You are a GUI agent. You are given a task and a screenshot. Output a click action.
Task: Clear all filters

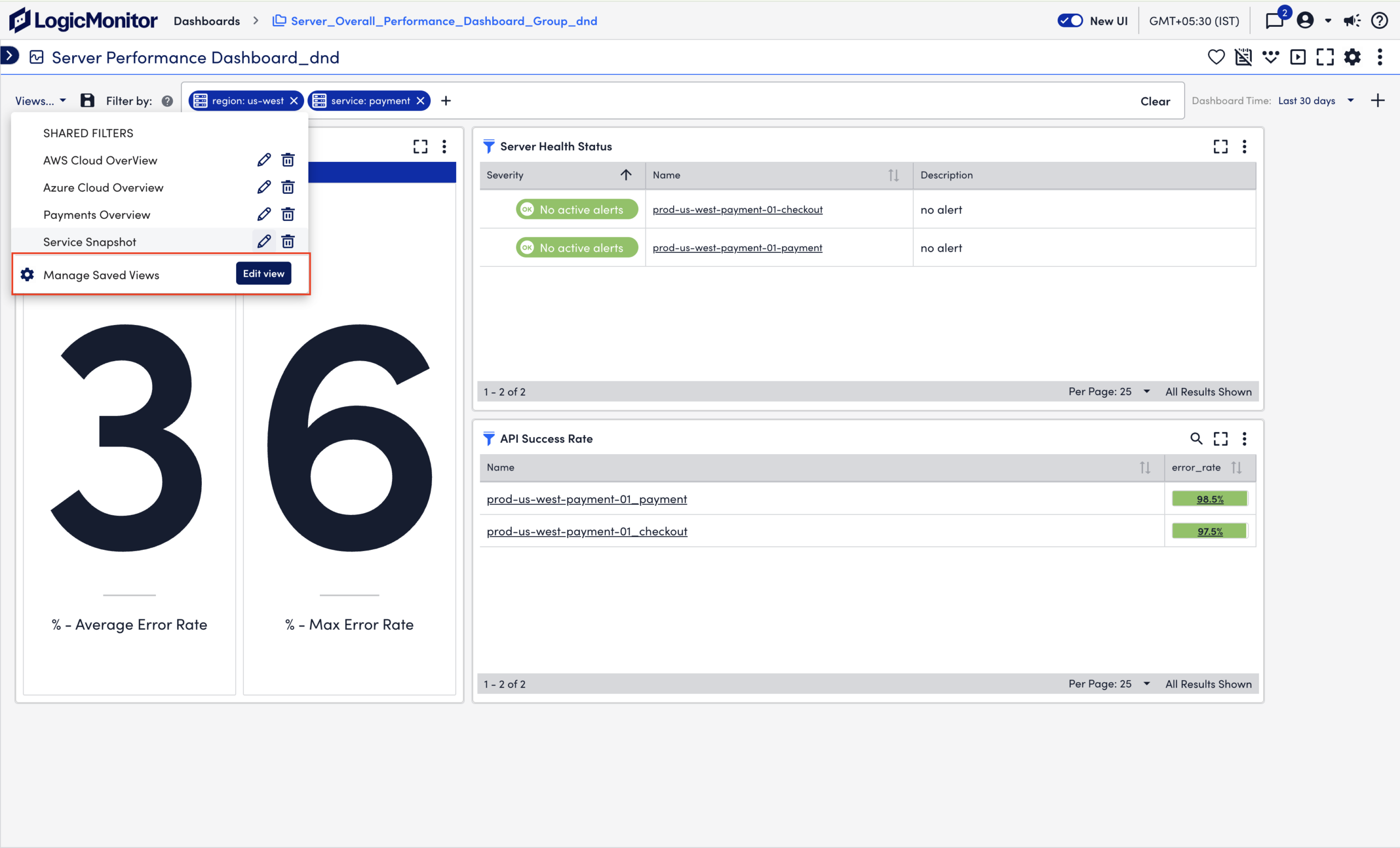(1155, 101)
